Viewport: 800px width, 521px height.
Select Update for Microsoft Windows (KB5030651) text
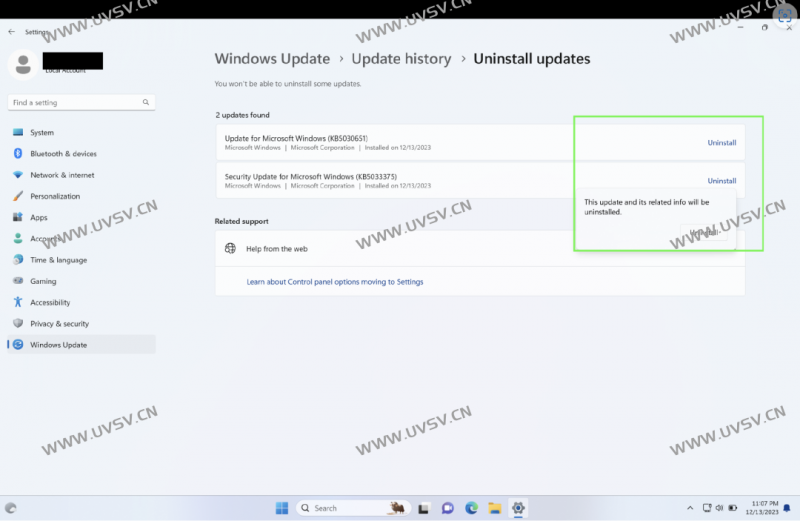(296, 138)
